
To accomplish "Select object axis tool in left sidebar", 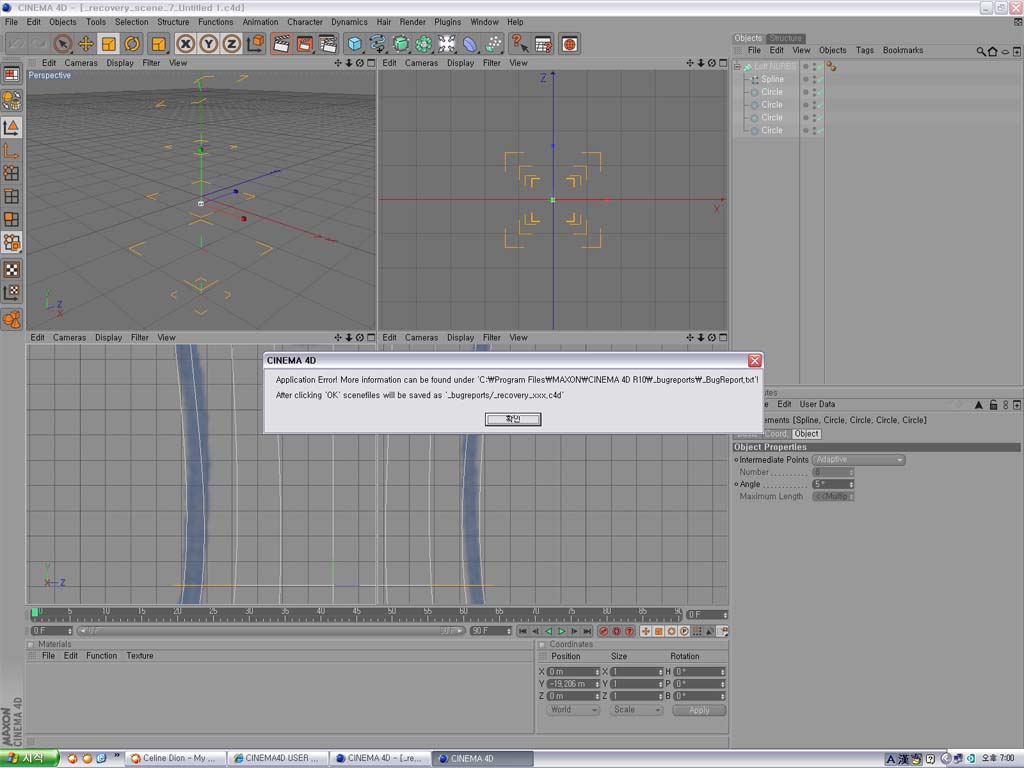I will (x=12, y=151).
